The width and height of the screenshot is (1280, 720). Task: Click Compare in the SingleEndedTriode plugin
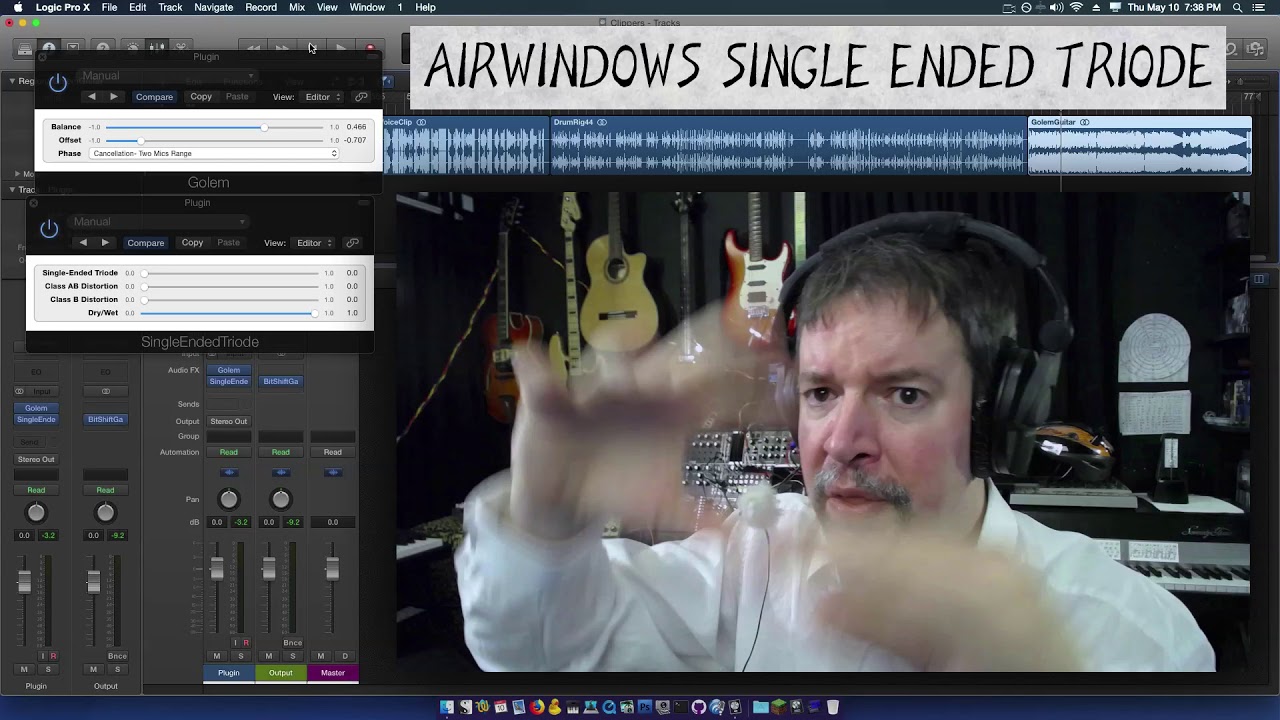(x=145, y=243)
